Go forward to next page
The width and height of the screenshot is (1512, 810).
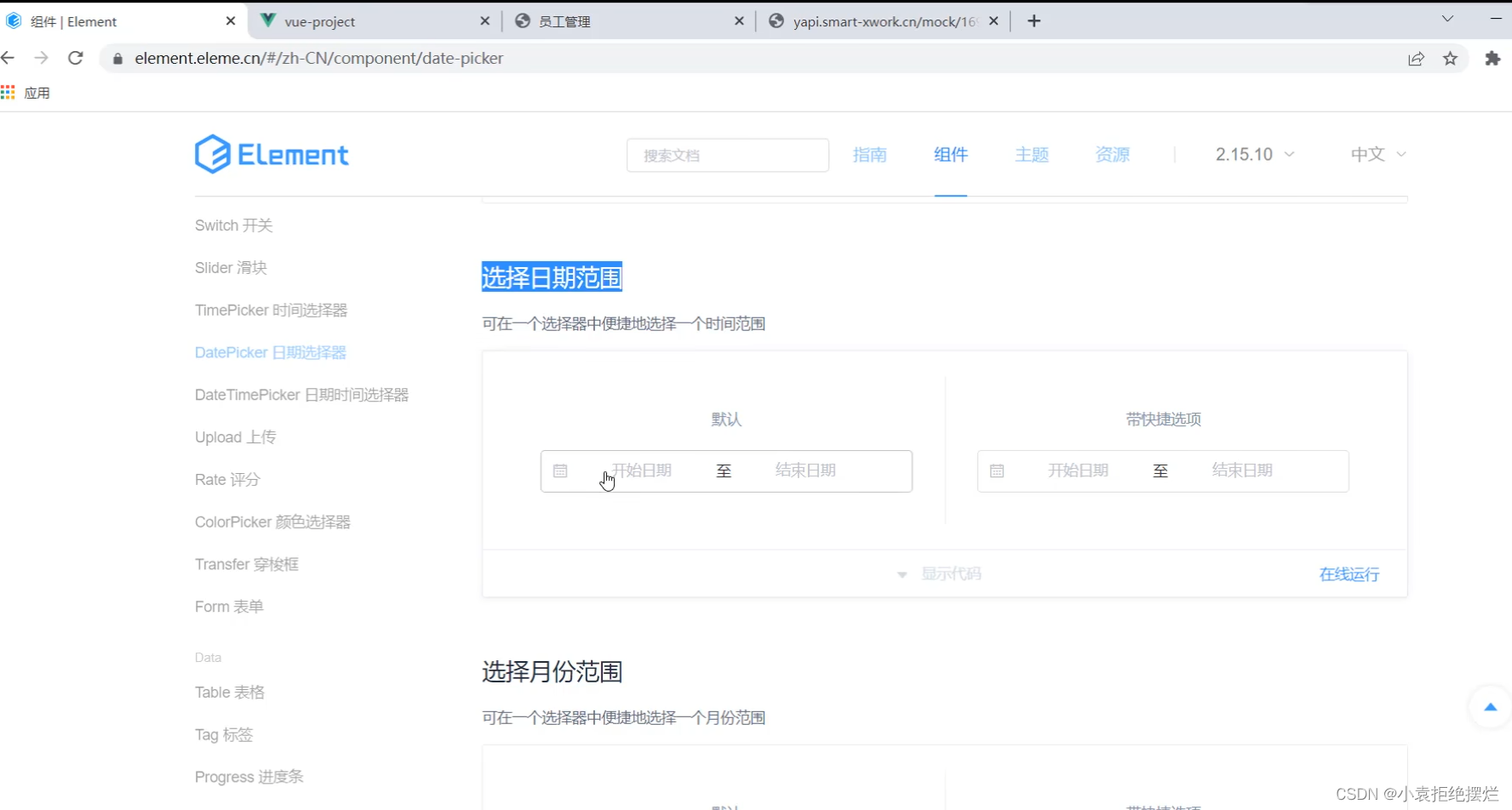41,58
